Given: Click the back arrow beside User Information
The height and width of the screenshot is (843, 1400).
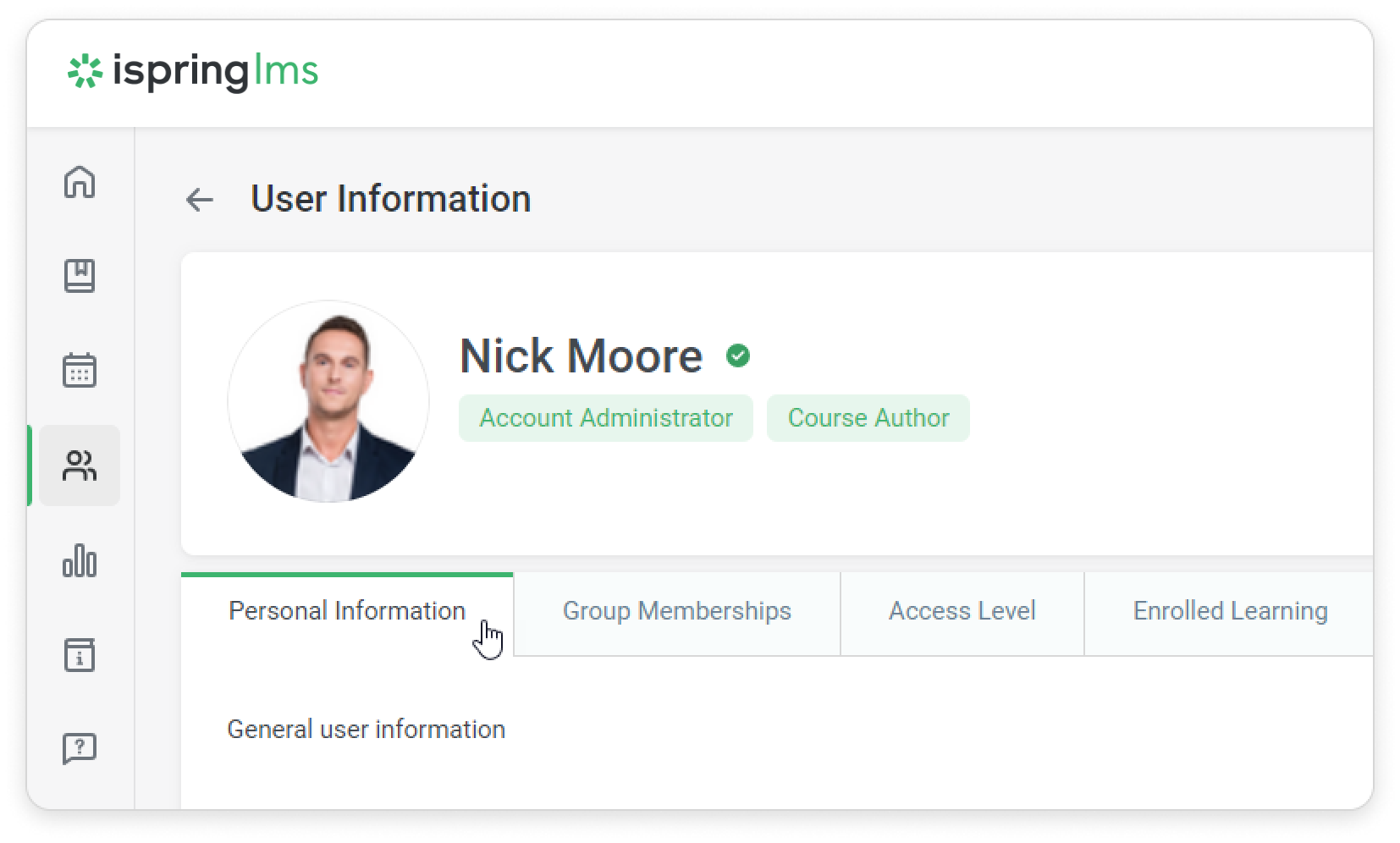Looking at the screenshot, I should (200, 200).
